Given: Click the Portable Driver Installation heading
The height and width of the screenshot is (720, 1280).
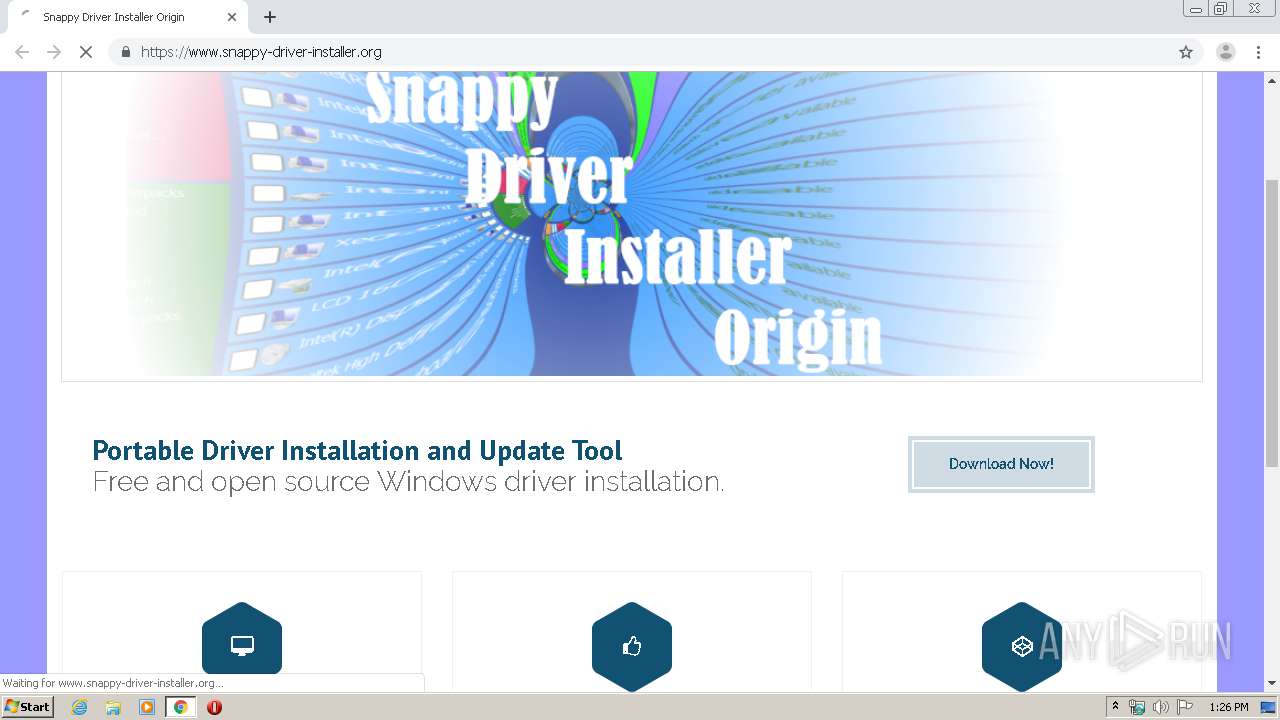Looking at the screenshot, I should pyautogui.click(x=357, y=450).
